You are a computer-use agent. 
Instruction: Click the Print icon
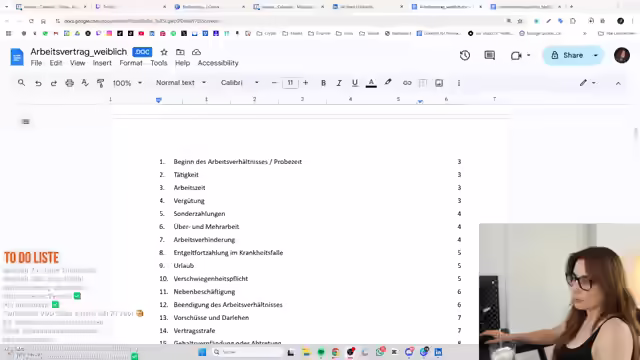coord(69,83)
